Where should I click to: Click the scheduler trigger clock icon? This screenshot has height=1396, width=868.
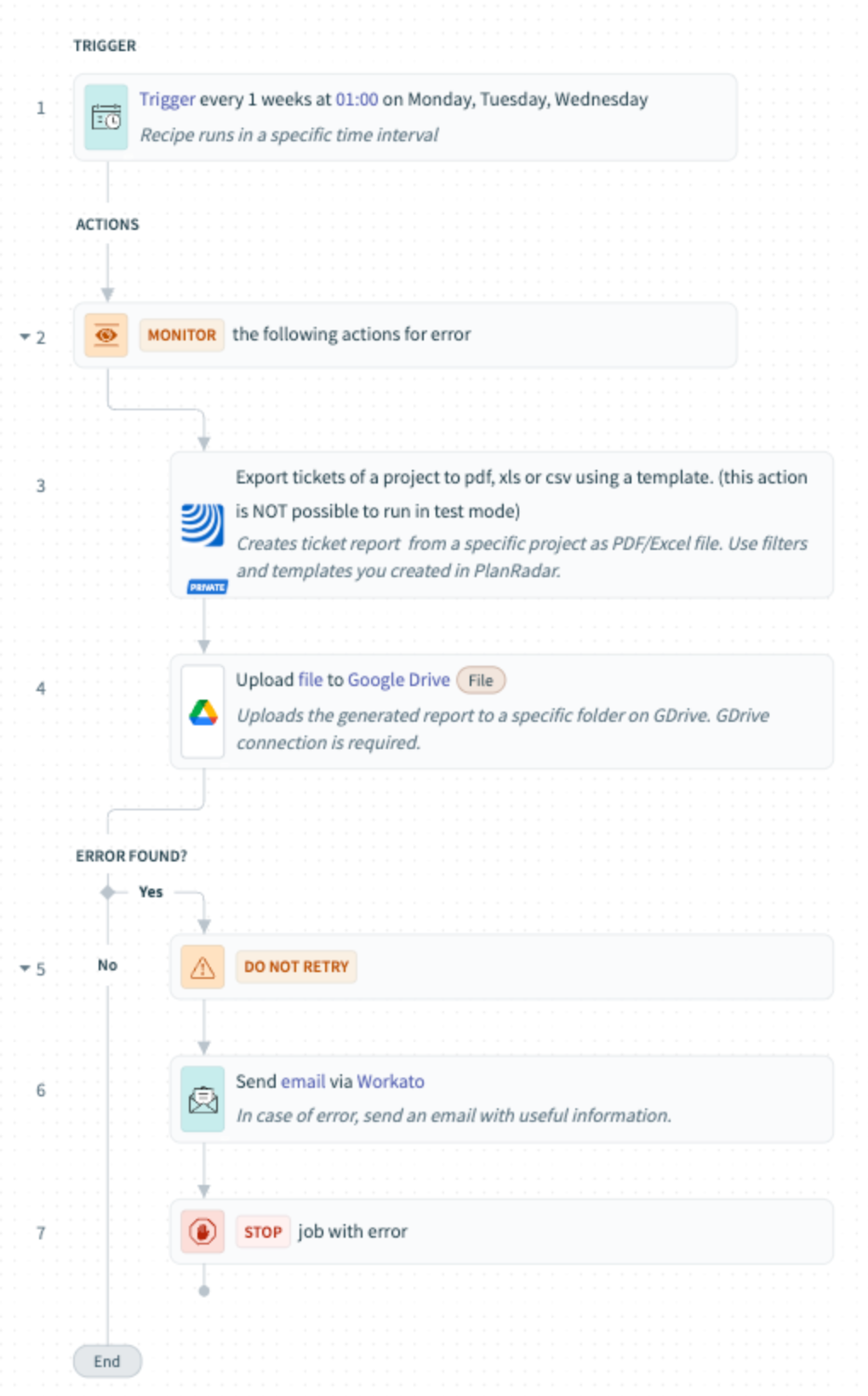(106, 117)
